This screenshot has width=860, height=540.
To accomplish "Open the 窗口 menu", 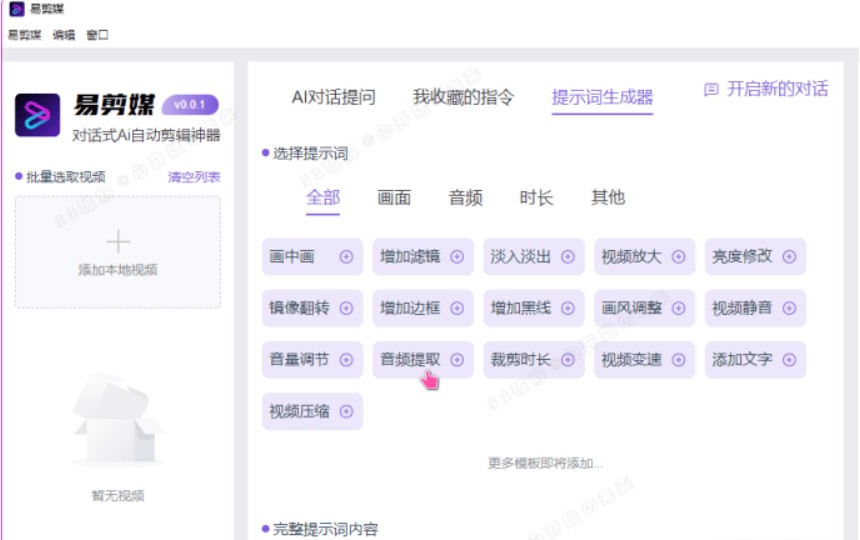I will [x=98, y=35].
